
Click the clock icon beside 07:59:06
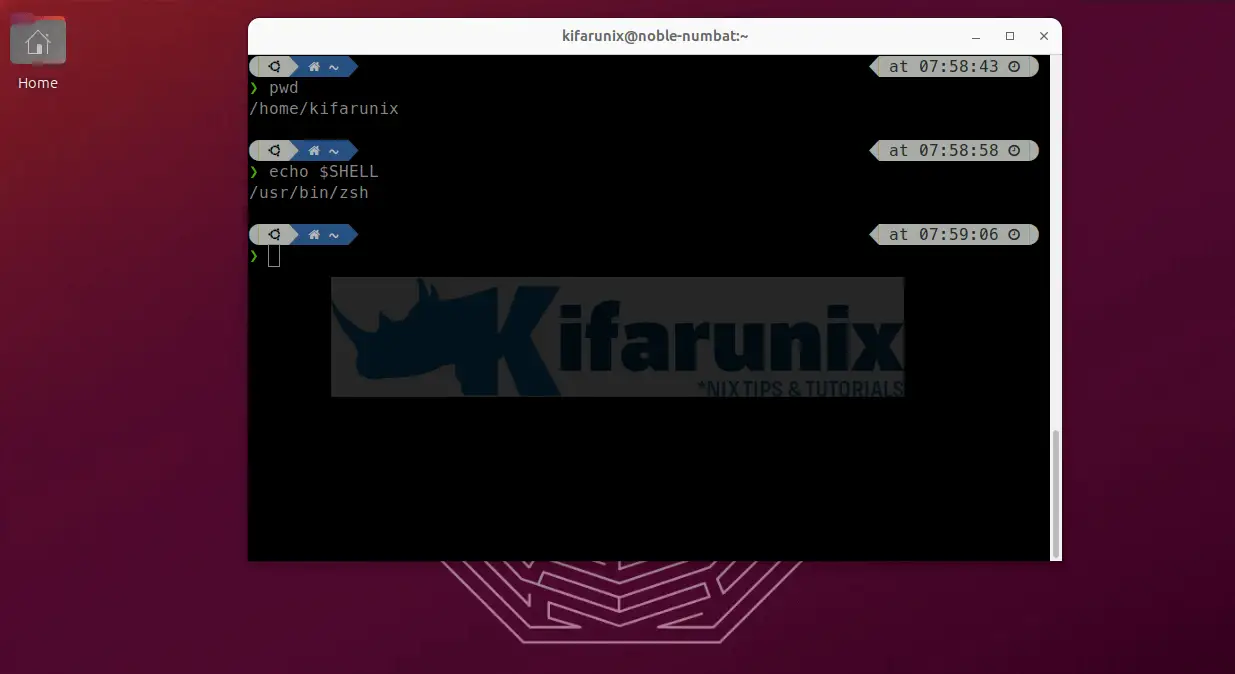1014,235
